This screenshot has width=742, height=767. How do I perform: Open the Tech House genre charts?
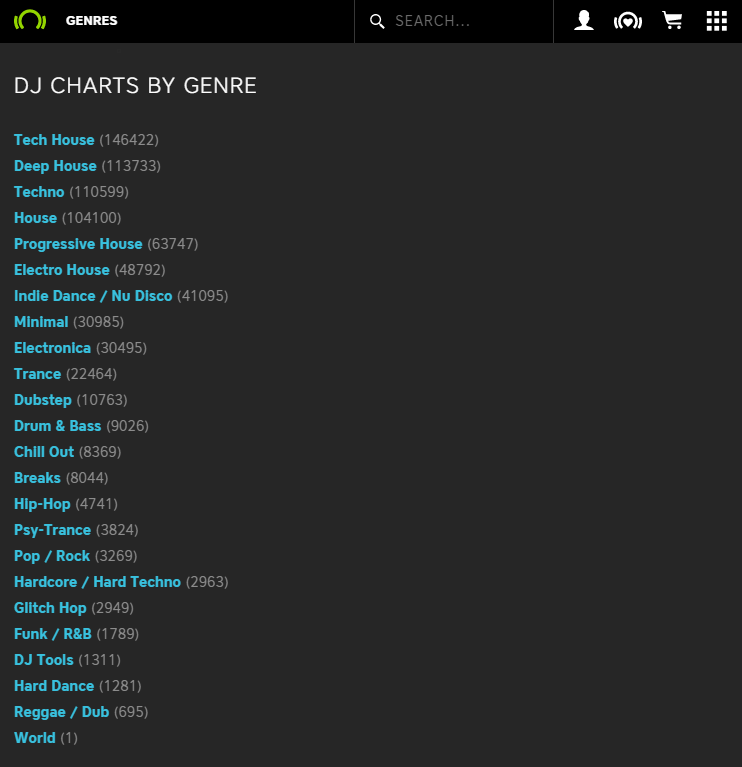click(54, 140)
